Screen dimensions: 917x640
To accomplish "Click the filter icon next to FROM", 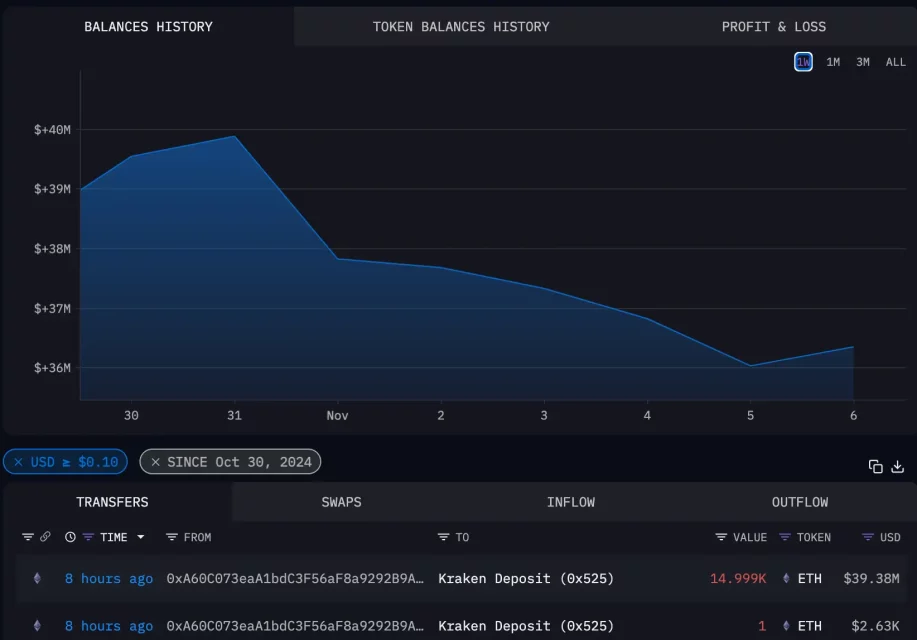I will [x=171, y=537].
